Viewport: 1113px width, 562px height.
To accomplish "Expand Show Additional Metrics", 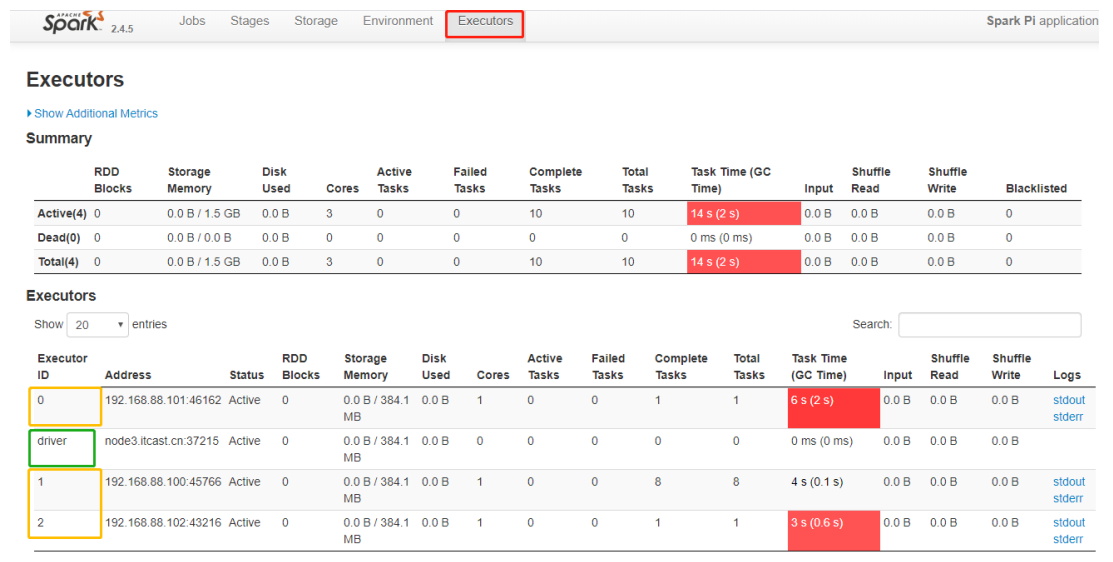I will [95, 114].
